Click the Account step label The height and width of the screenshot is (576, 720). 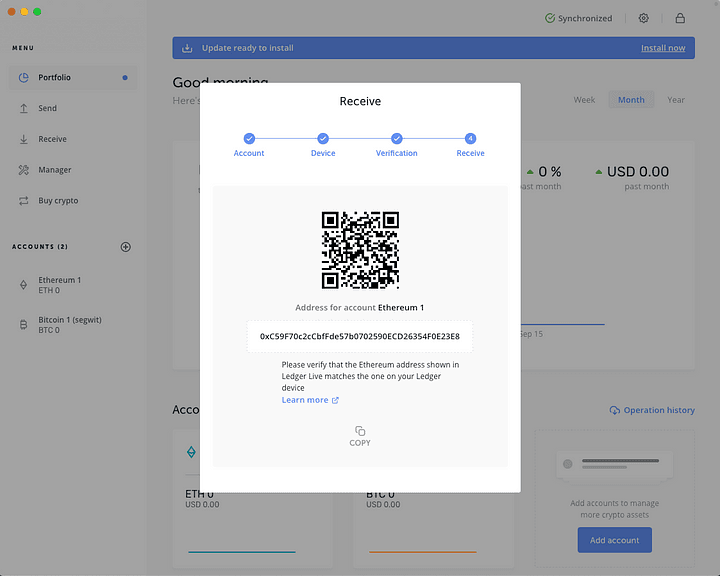point(249,153)
